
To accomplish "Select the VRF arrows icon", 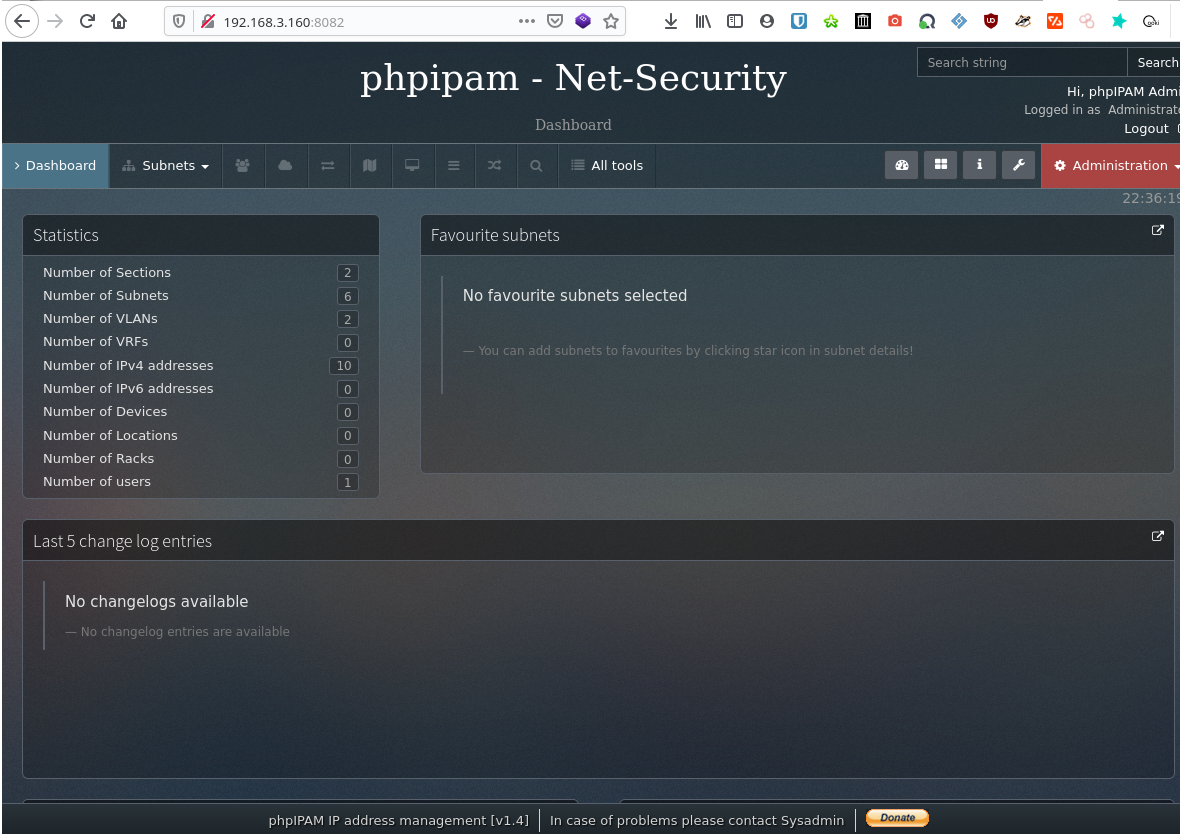I will pyautogui.click(x=328, y=165).
